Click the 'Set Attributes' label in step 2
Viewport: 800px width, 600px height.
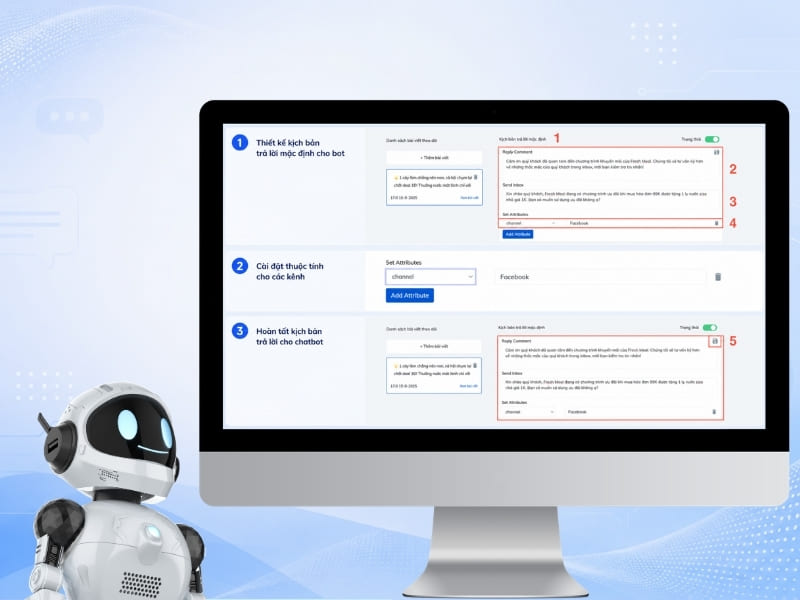(404, 262)
